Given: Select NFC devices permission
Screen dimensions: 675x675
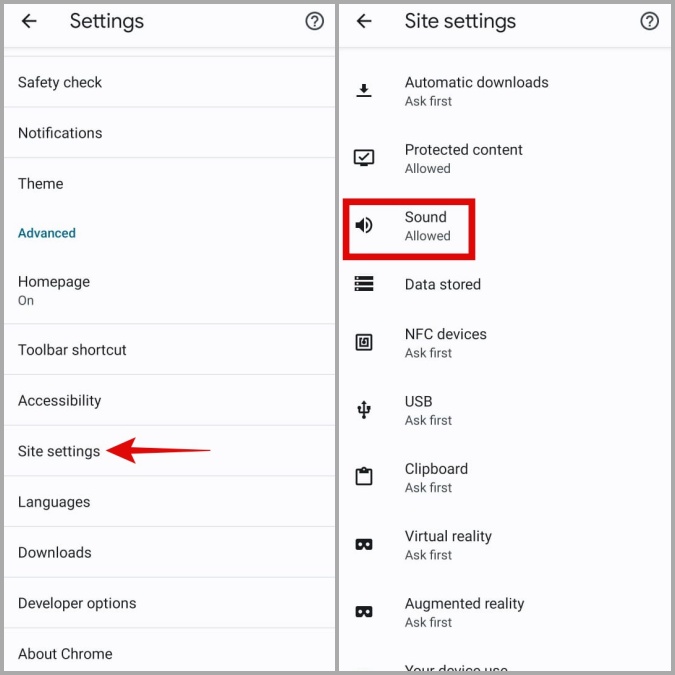Looking at the screenshot, I should pyautogui.click(x=505, y=343).
